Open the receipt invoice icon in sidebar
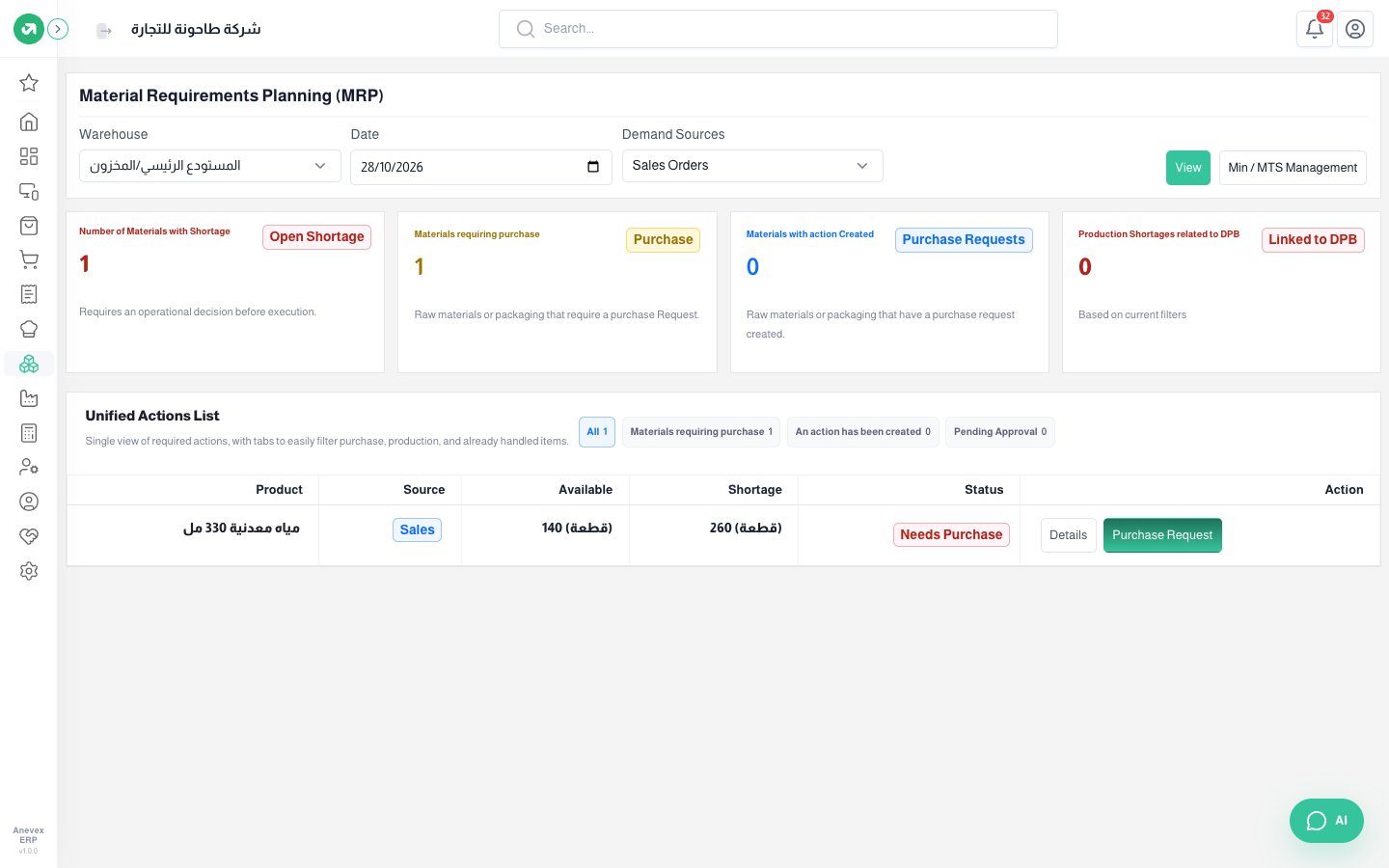This screenshot has width=1389, height=868. 29,294
